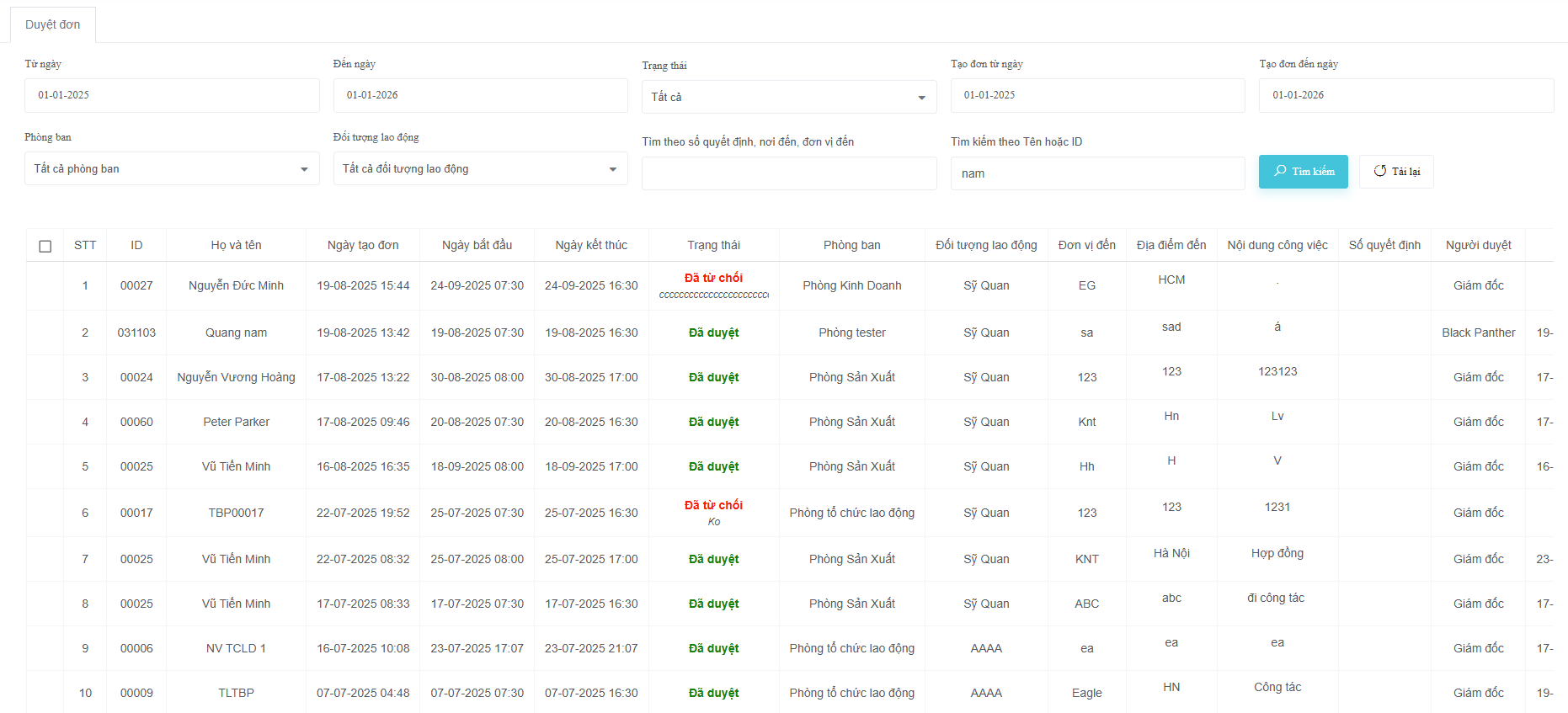Click the số quyết định search box
1568x713 pixels.
pos(788,173)
